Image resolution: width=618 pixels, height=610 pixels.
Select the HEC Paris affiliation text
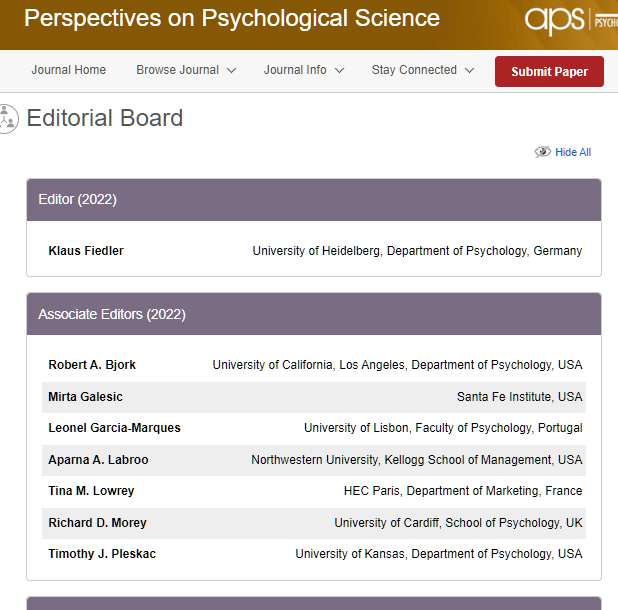coord(463,491)
